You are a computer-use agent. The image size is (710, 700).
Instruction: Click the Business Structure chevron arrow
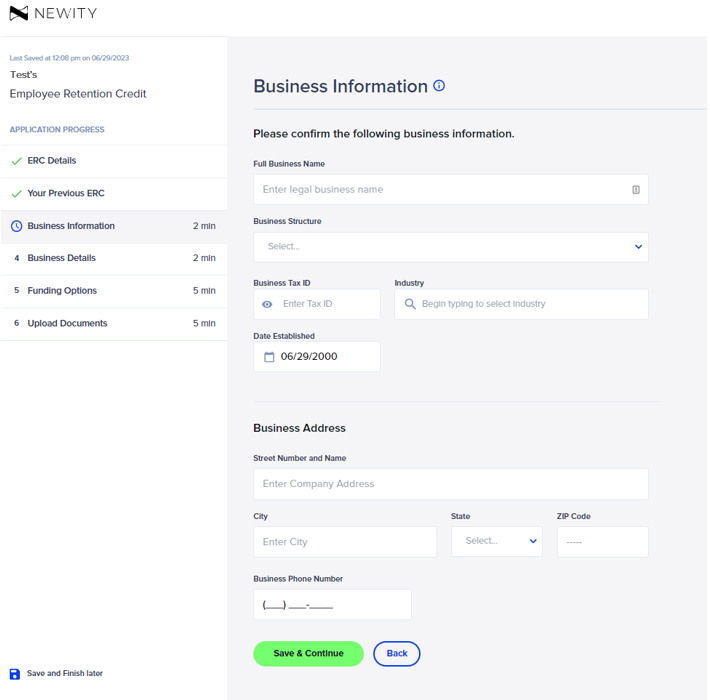click(x=638, y=247)
